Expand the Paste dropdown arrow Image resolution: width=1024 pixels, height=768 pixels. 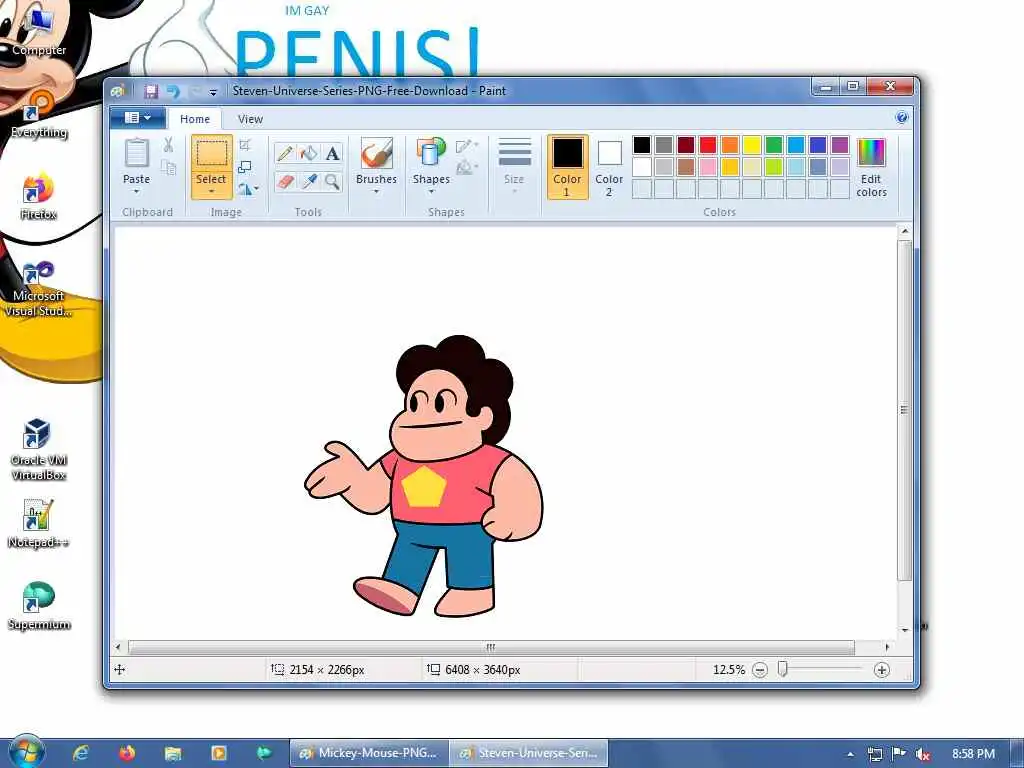[x=136, y=192]
